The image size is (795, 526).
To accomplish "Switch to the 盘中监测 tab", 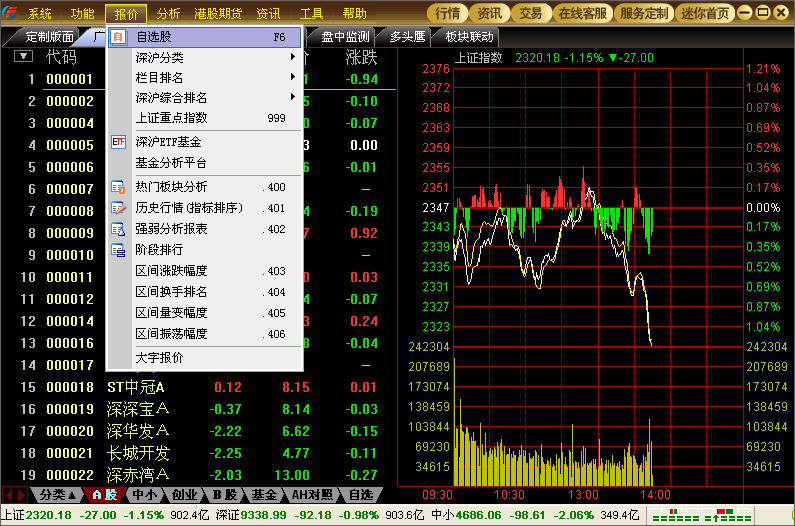I will [346, 37].
